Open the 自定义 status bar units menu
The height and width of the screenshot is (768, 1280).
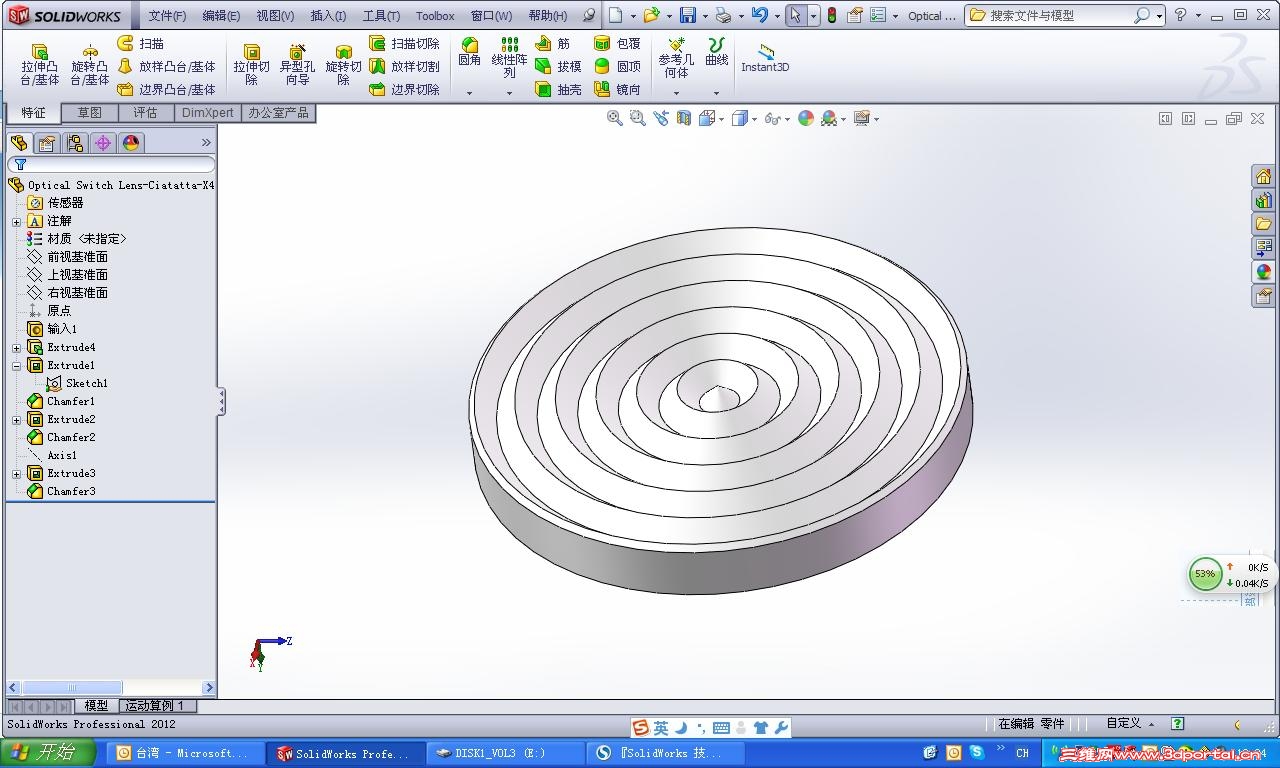tap(1130, 723)
